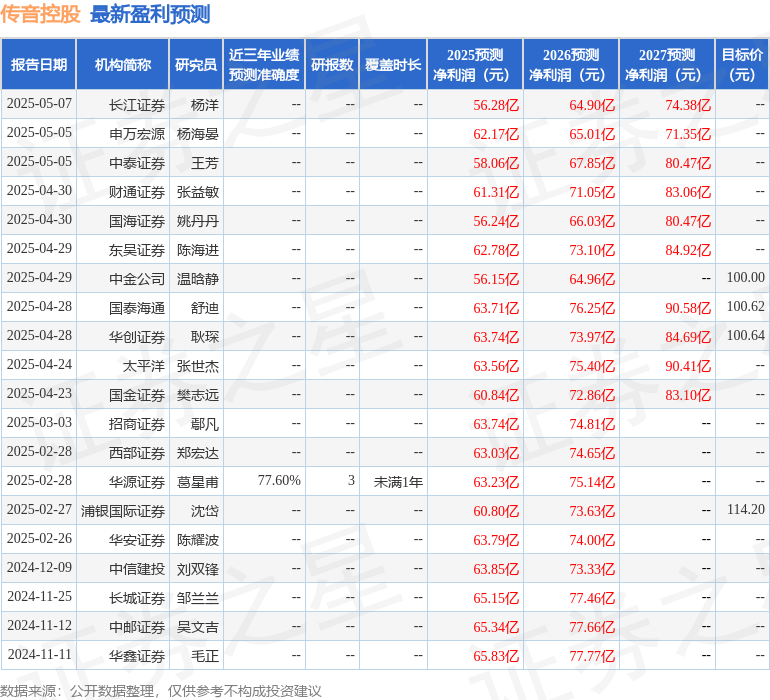This screenshot has height=700, width=770.
Task: Click analyst name 张世杰
Action: click(x=198, y=366)
